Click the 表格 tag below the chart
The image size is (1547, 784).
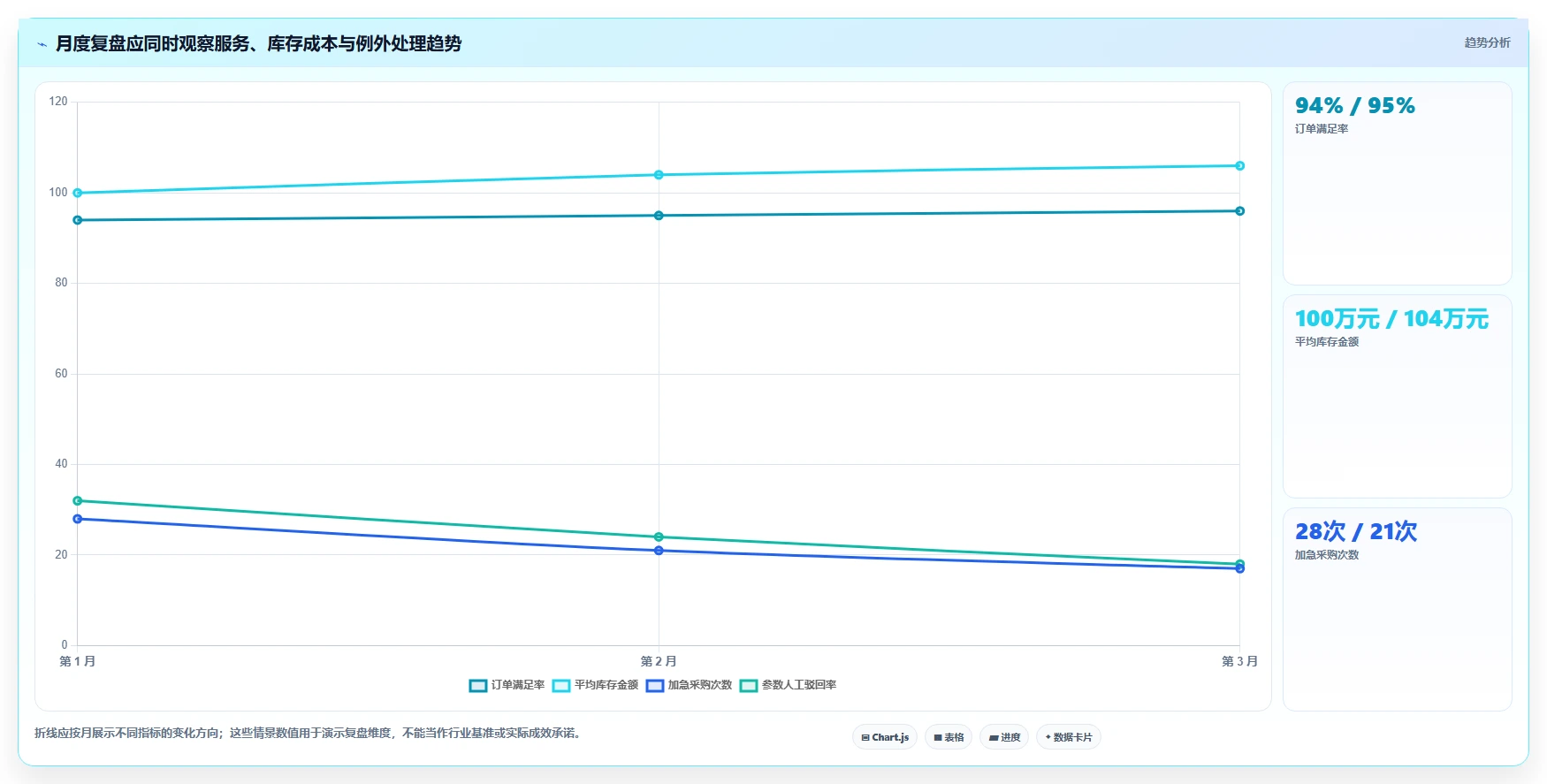coord(949,737)
